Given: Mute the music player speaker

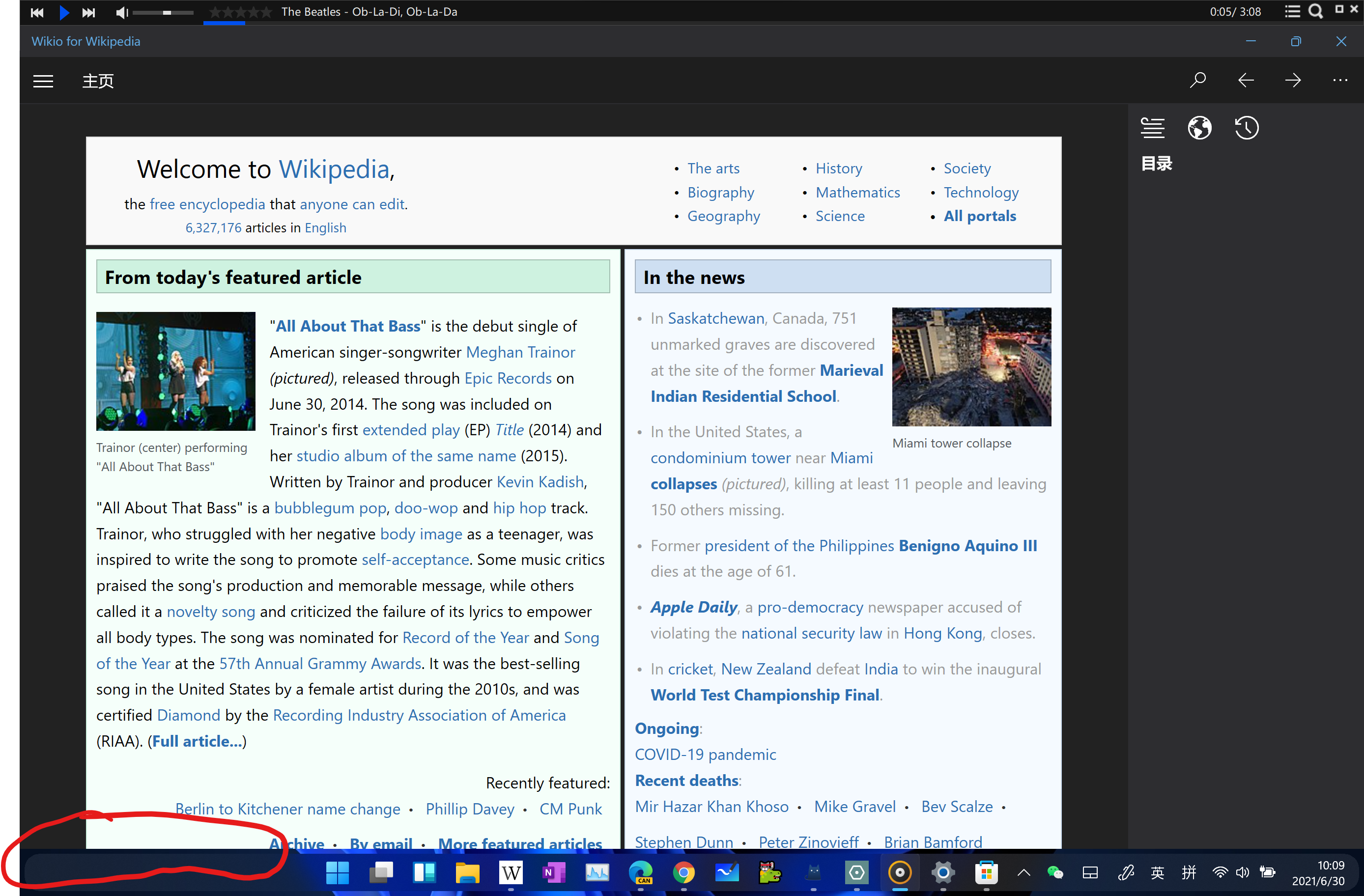Looking at the screenshot, I should click(121, 12).
